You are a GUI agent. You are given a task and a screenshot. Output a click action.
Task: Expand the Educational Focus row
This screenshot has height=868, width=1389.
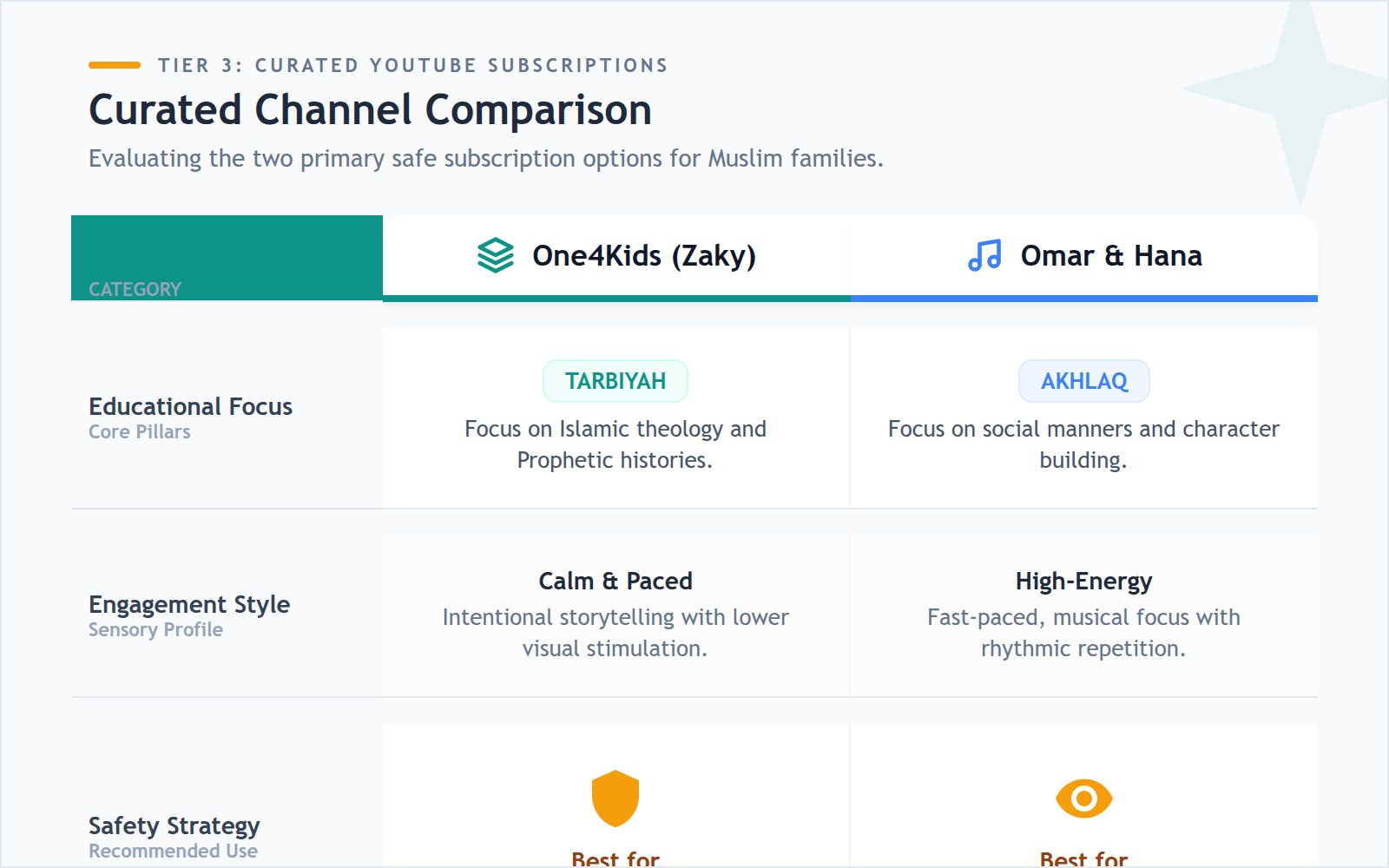click(190, 405)
